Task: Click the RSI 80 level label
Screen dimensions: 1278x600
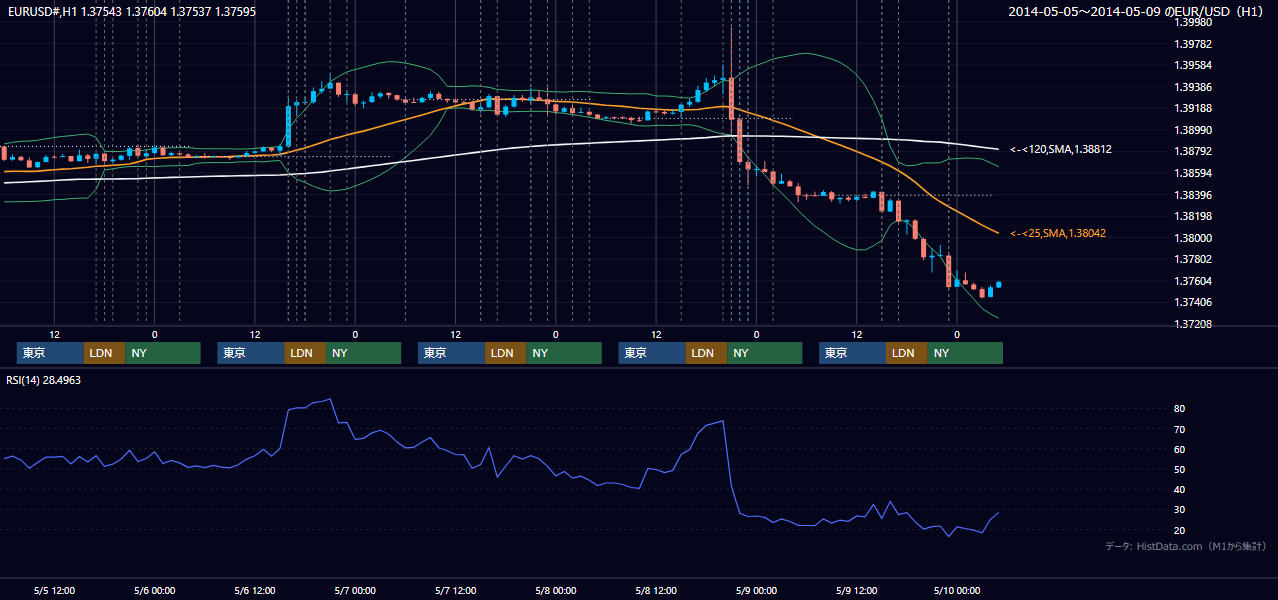Action: (1180, 409)
